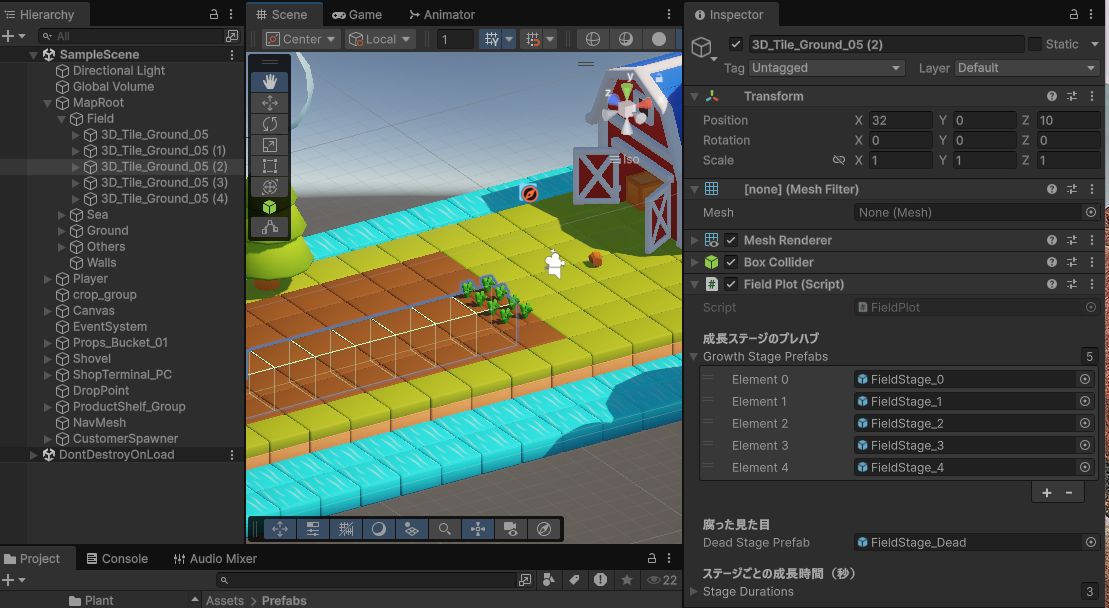1109x608 pixels.
Task: Remove a Growth Stage Prefabs element with minus
Action: (1069, 492)
